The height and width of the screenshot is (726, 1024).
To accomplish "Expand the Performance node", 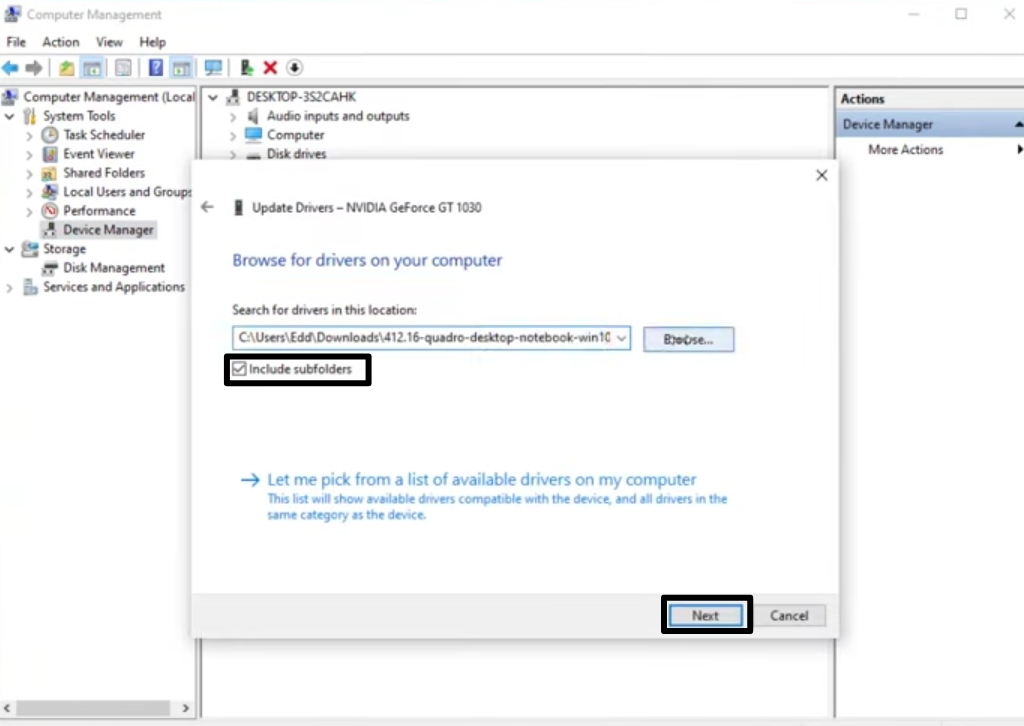I will 29,212.
